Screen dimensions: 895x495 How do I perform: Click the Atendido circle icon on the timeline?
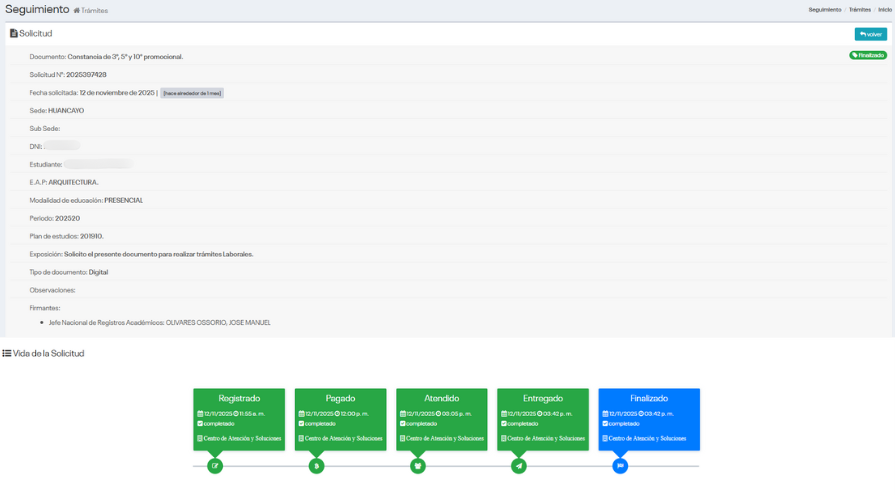click(418, 465)
